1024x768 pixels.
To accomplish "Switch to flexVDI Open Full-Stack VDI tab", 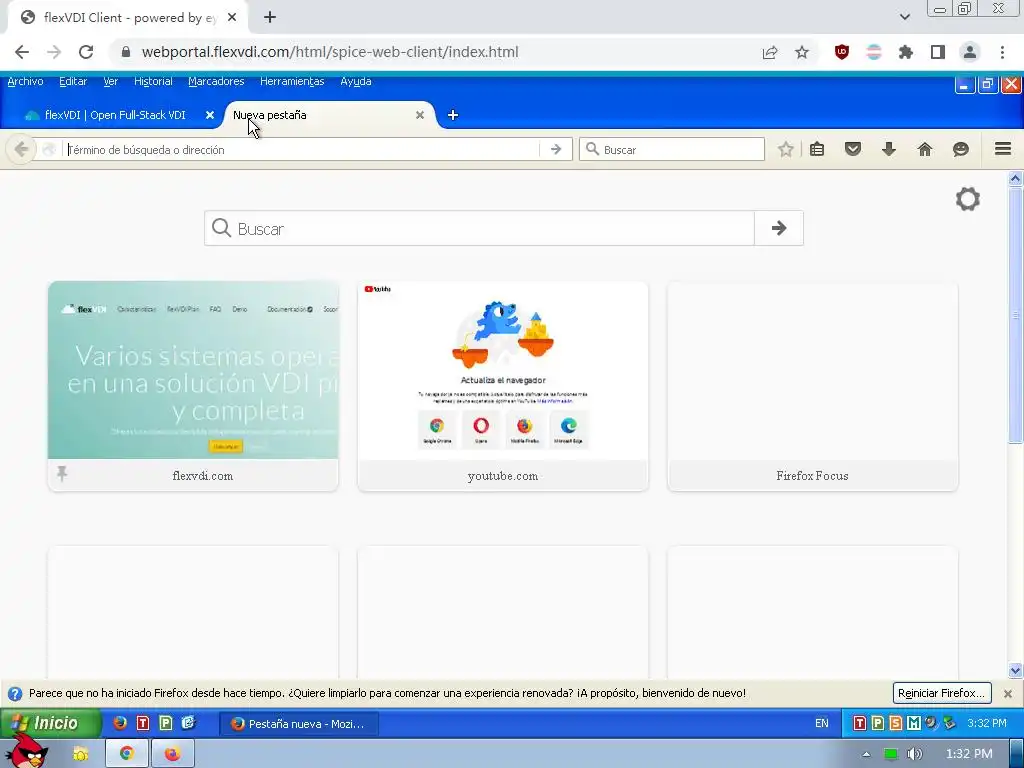I will 114,115.
